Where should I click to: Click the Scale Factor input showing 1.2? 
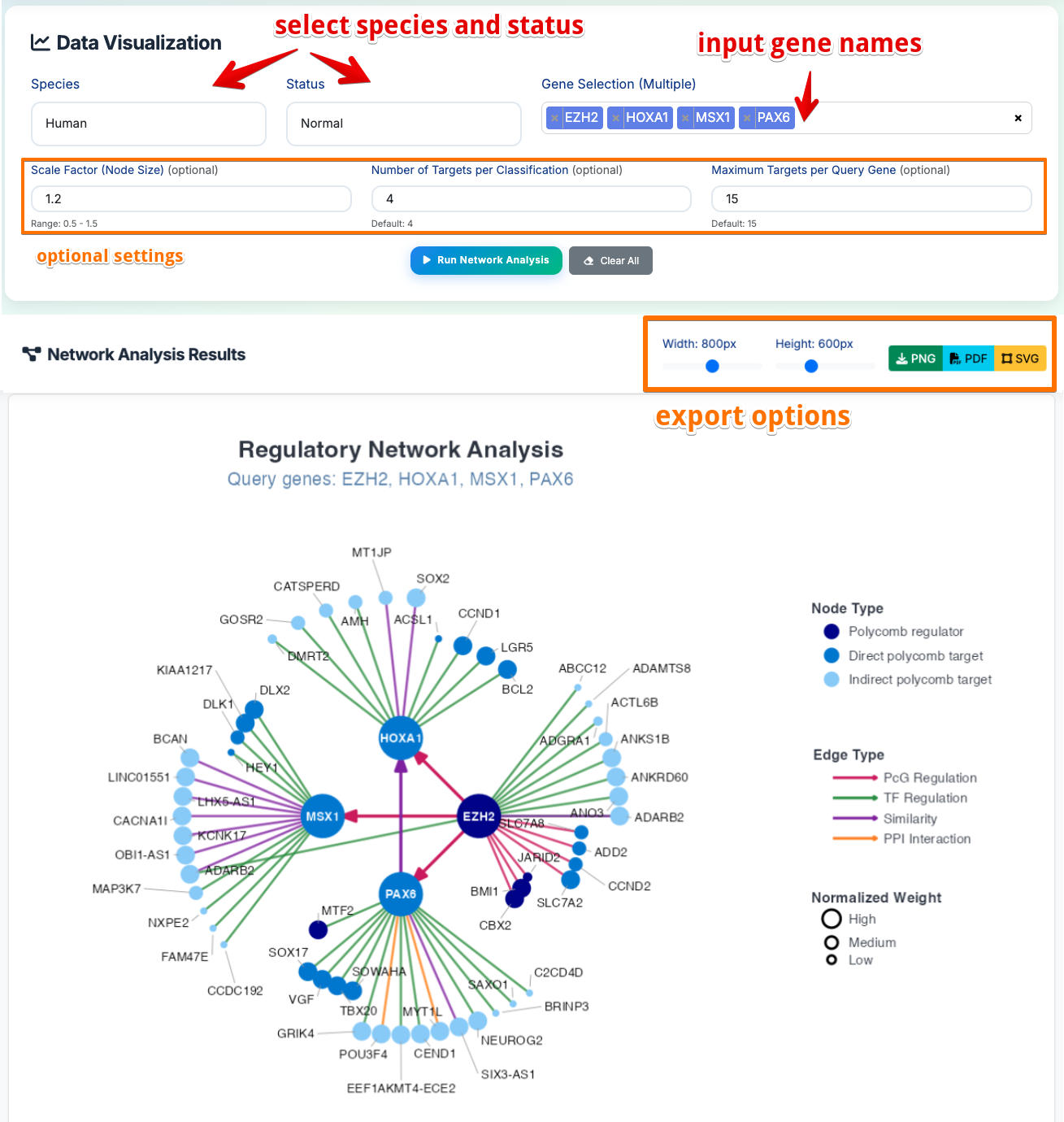(x=191, y=198)
